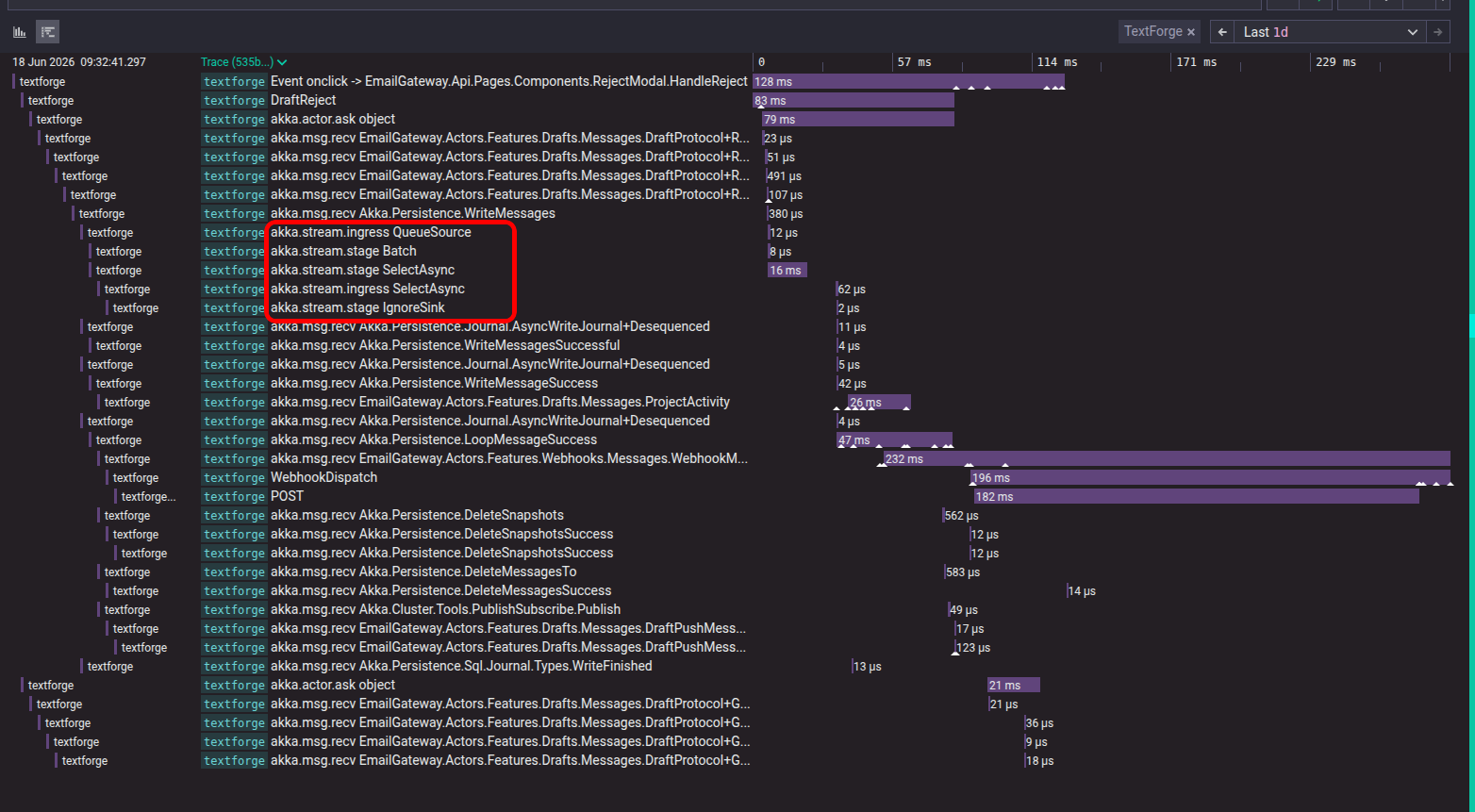Click the 182 ms POST bar
1475x812 pixels.
[x=1197, y=497]
